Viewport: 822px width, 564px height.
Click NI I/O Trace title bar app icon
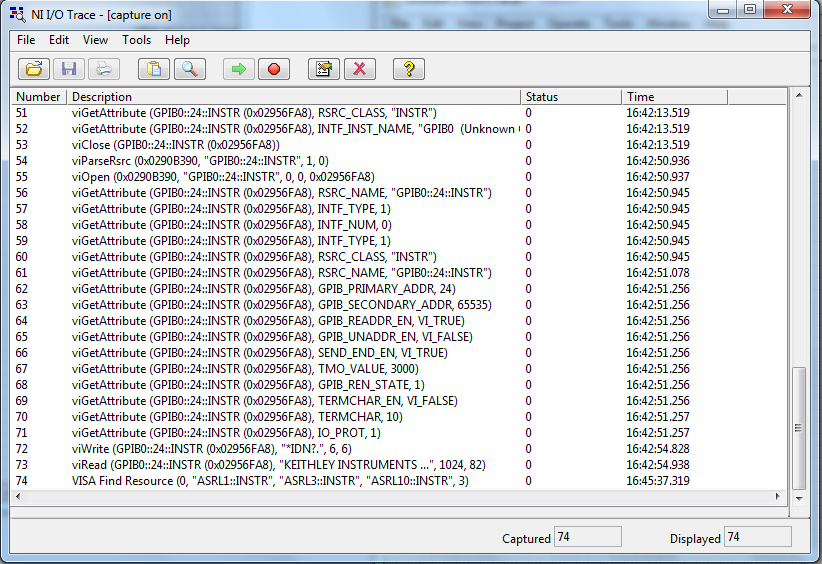tap(17, 15)
